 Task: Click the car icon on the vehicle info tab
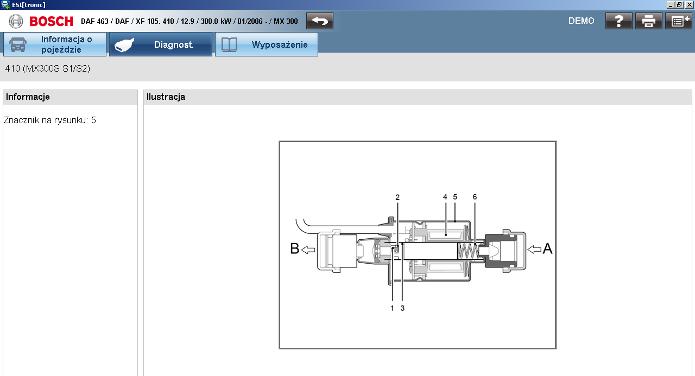coord(18,45)
